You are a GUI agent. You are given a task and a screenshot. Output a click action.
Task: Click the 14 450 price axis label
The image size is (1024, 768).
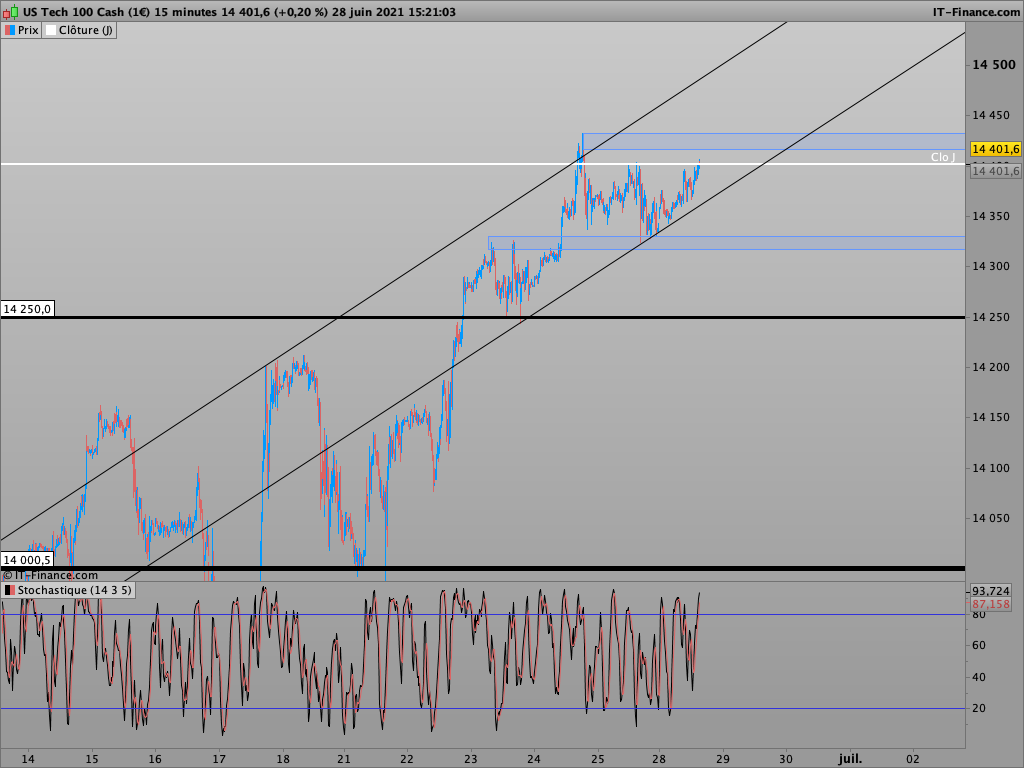tap(991, 115)
